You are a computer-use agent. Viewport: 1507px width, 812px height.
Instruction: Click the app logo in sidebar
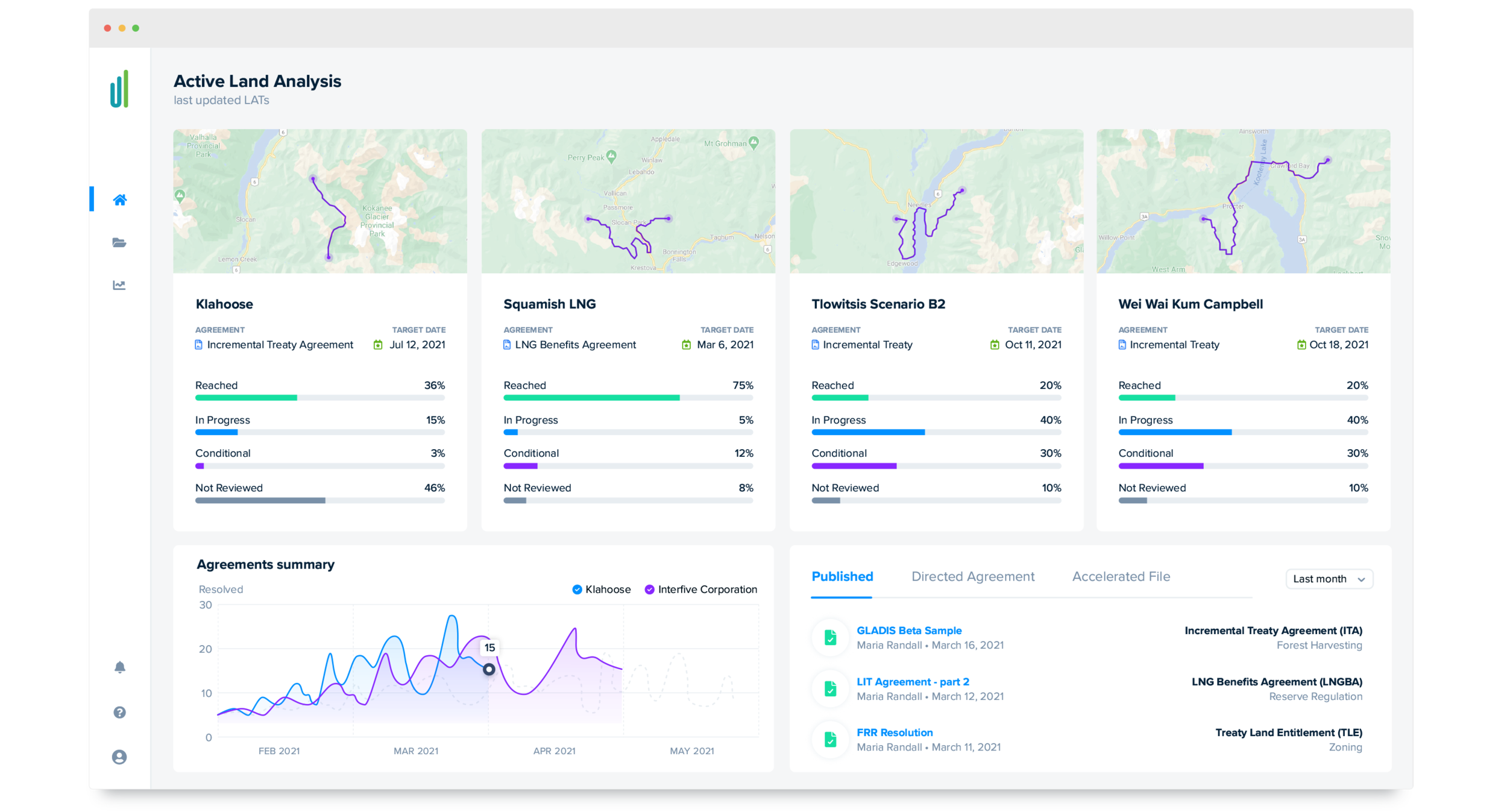pyautogui.click(x=119, y=89)
